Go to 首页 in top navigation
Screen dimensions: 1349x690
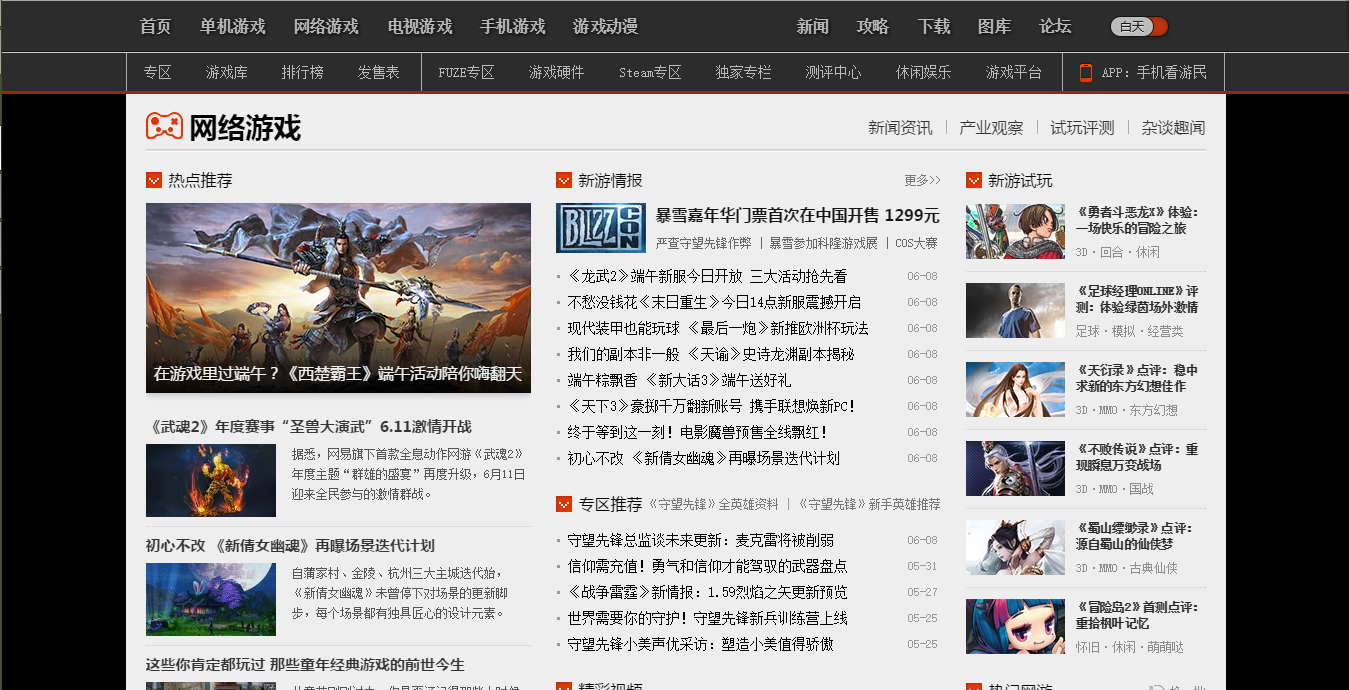pos(155,26)
